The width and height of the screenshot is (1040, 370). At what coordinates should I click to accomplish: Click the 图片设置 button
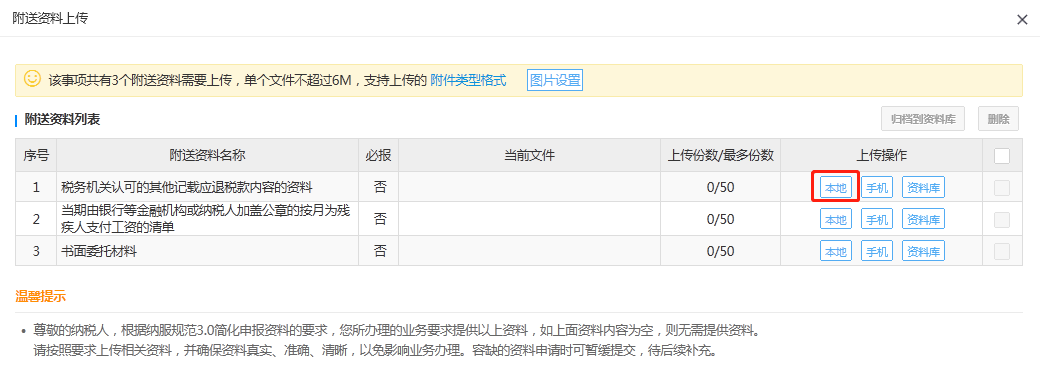tap(555, 81)
